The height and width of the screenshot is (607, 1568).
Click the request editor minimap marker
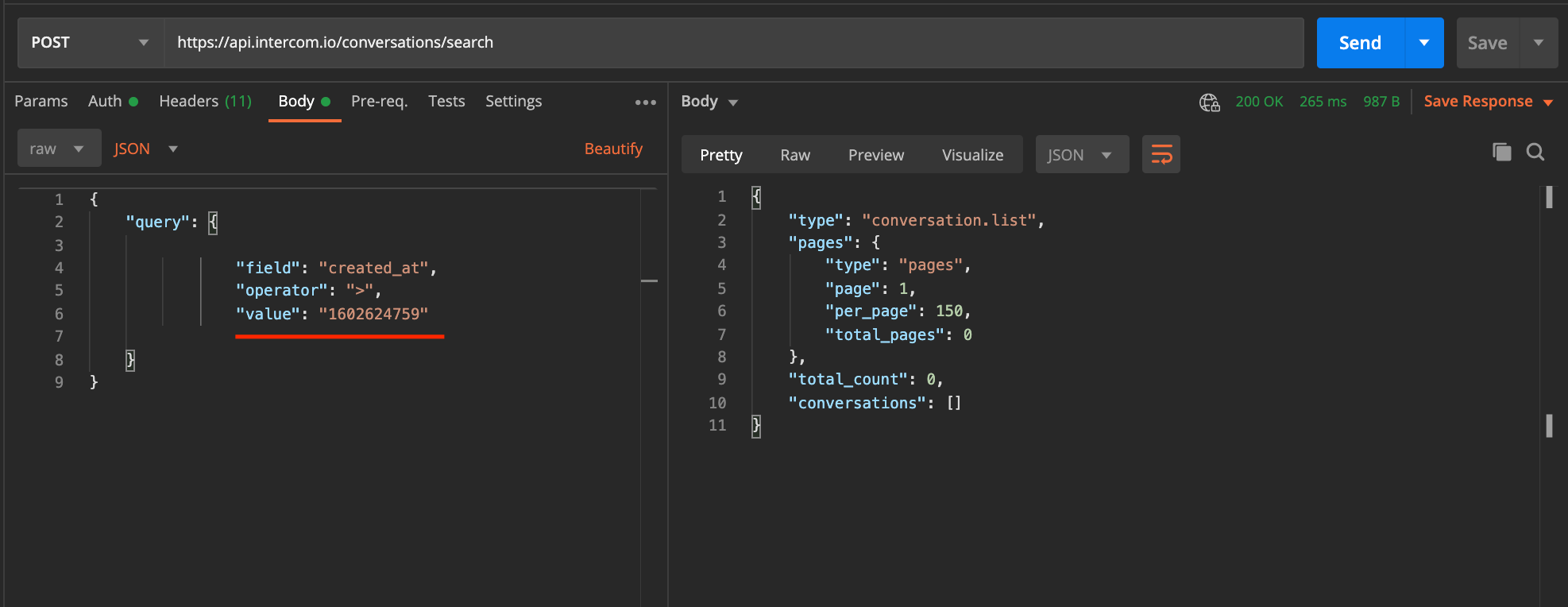click(x=650, y=280)
